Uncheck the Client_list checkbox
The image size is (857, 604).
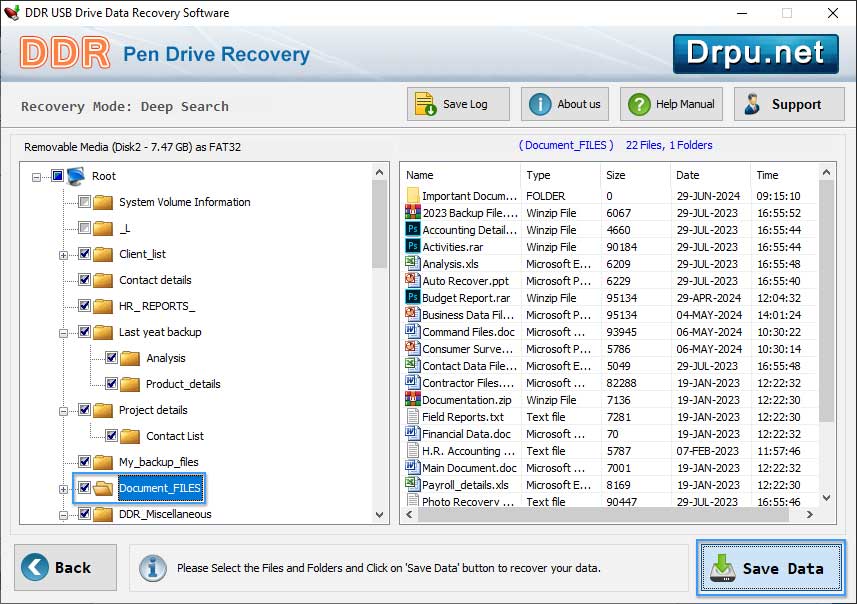coord(84,254)
